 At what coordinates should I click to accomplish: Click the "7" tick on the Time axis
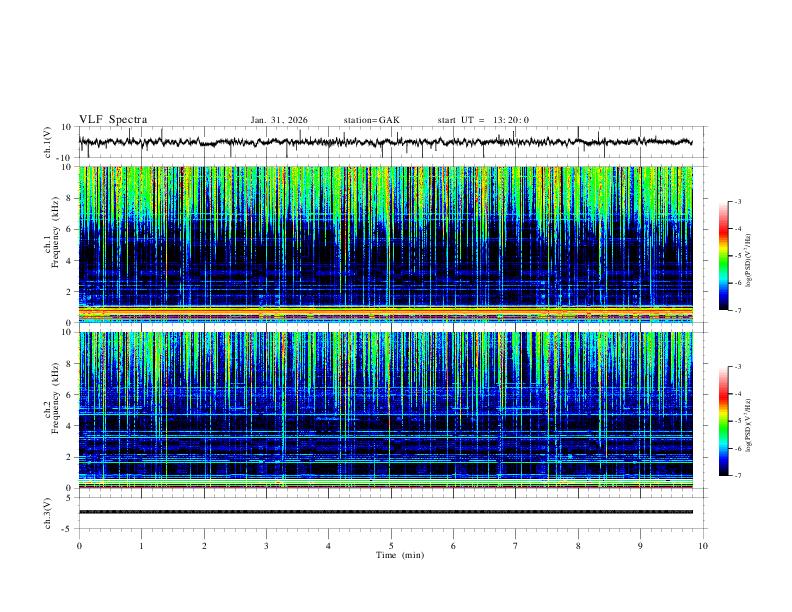(x=516, y=546)
